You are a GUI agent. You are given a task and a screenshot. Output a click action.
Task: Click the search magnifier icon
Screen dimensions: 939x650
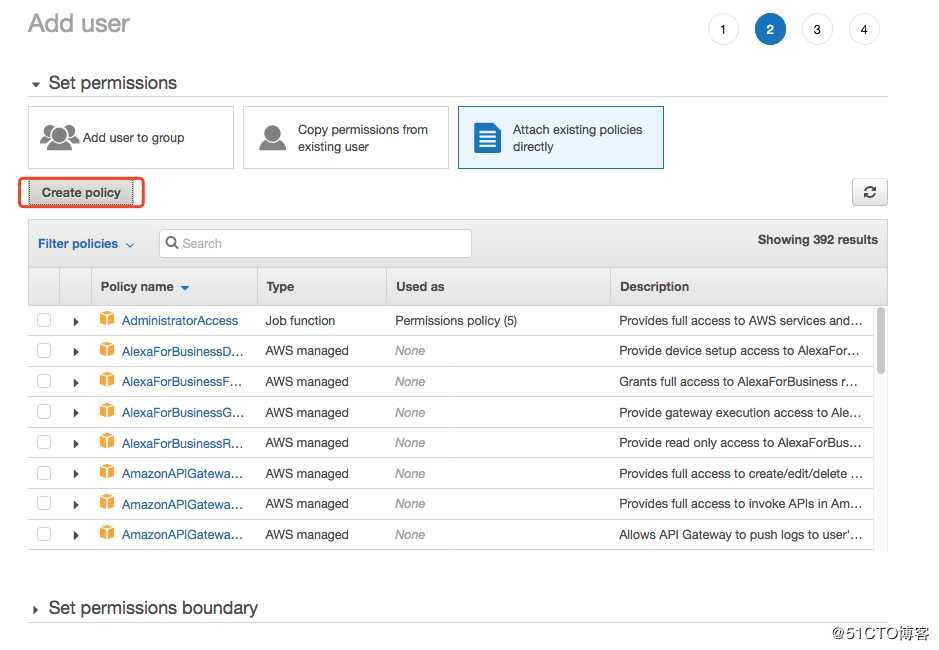(x=172, y=243)
